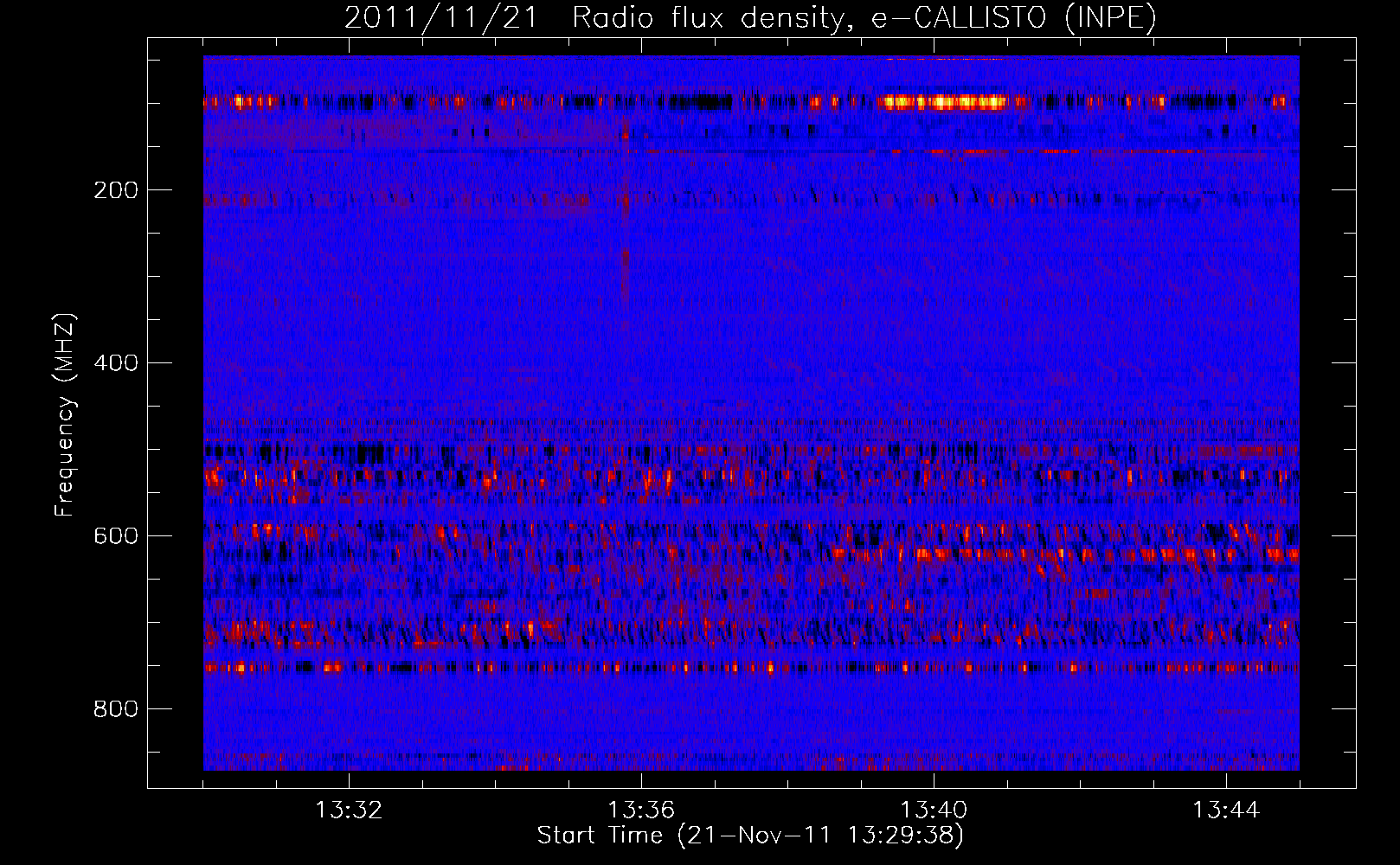Click the 13:32 time tick label
The height and width of the screenshot is (865, 1400).
(x=349, y=811)
